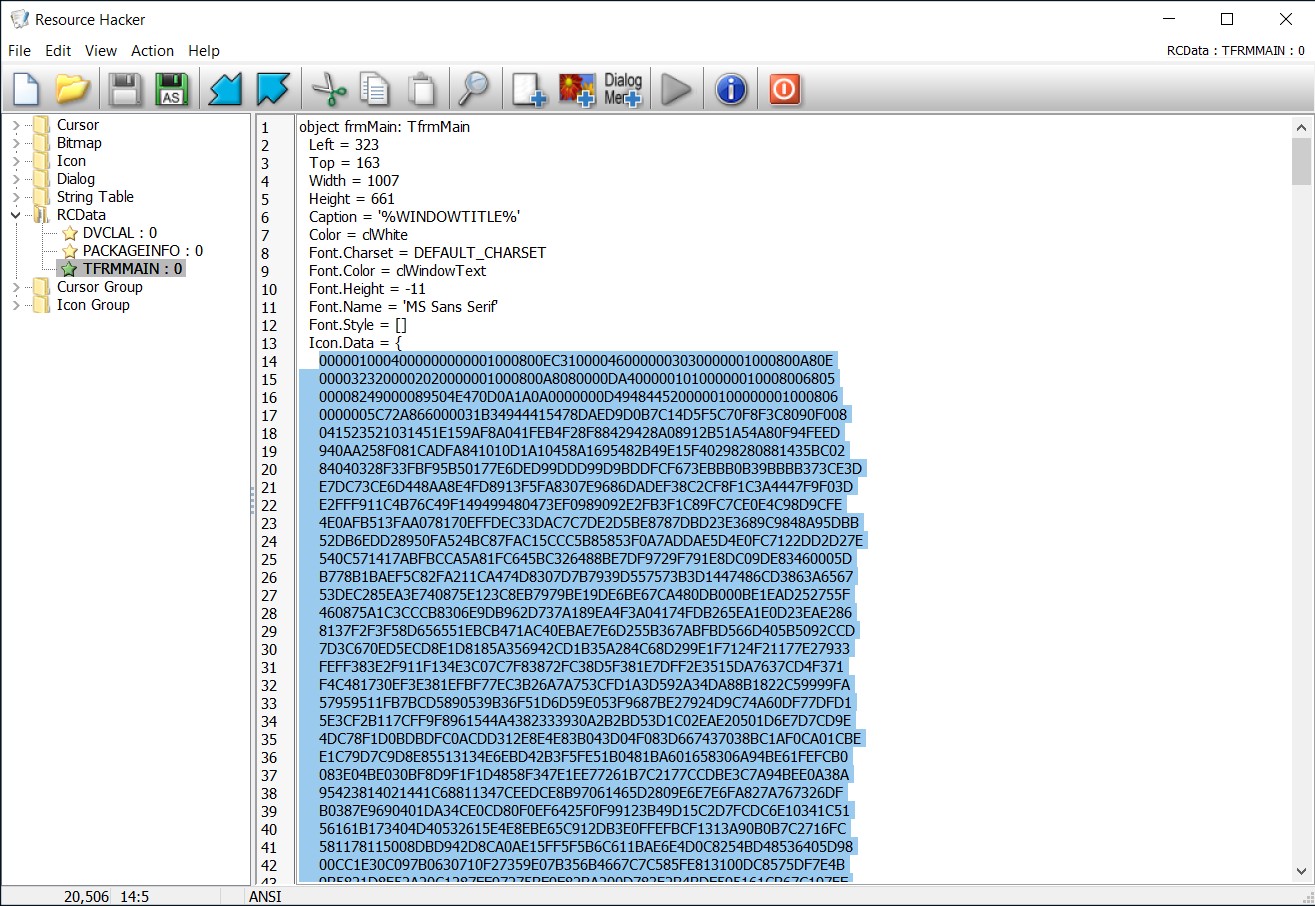This screenshot has width=1315, height=906.
Task: Click the 'Font.Charset = DEFAULT_CHARSET' line
Action: click(x=427, y=253)
